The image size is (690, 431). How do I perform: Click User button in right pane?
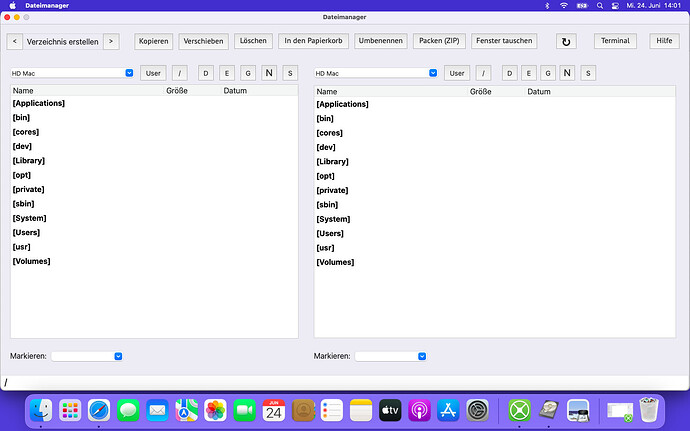(457, 73)
